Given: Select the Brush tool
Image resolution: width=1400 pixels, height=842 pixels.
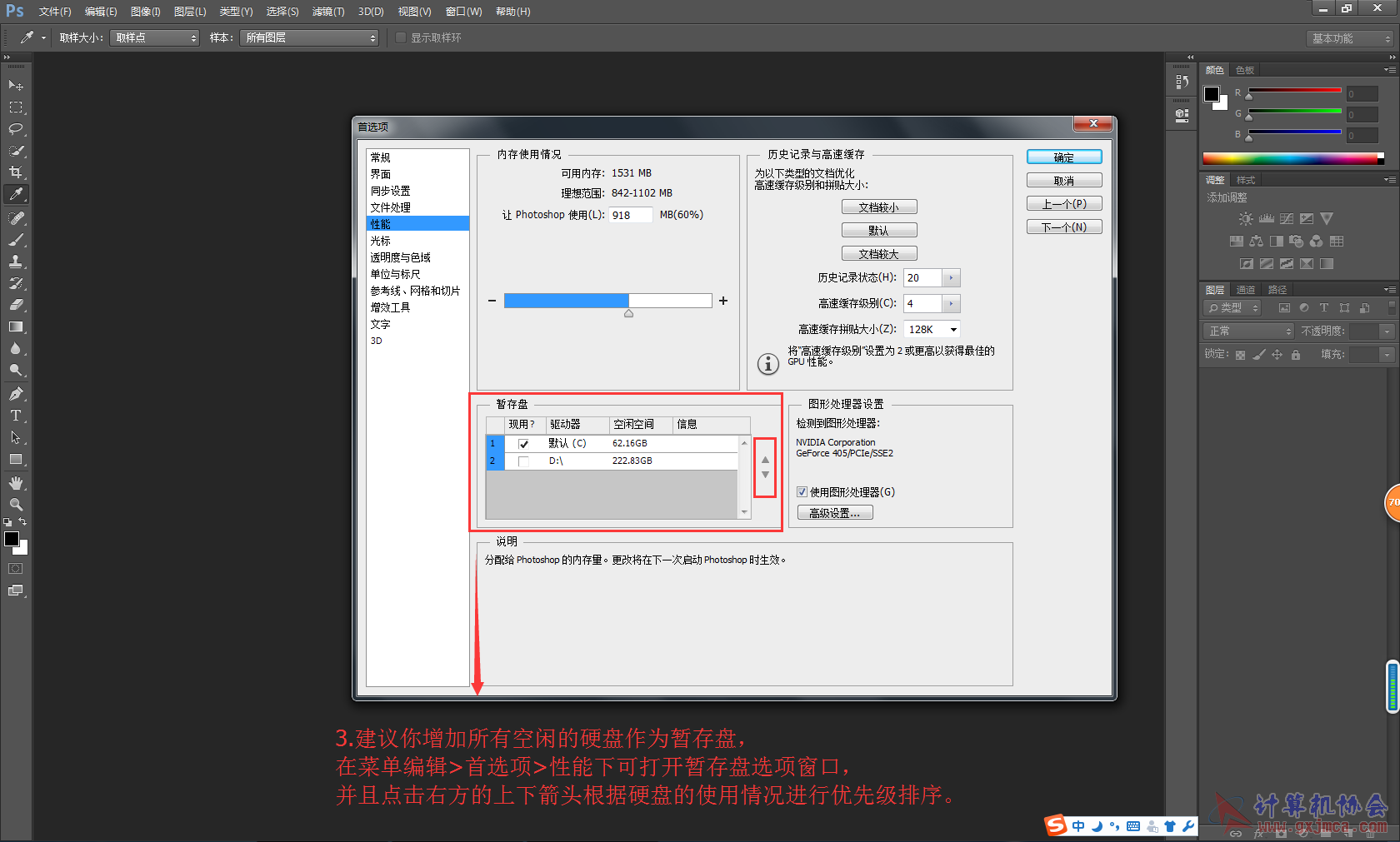Looking at the screenshot, I should (16, 240).
